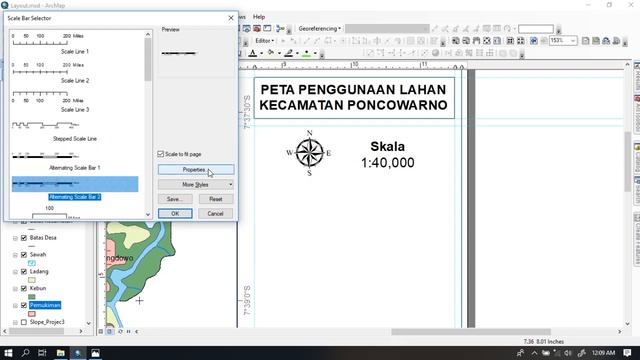Click Reset button in Scale Bar Selector
Viewport: 640px width, 360px height.
pos(216,199)
